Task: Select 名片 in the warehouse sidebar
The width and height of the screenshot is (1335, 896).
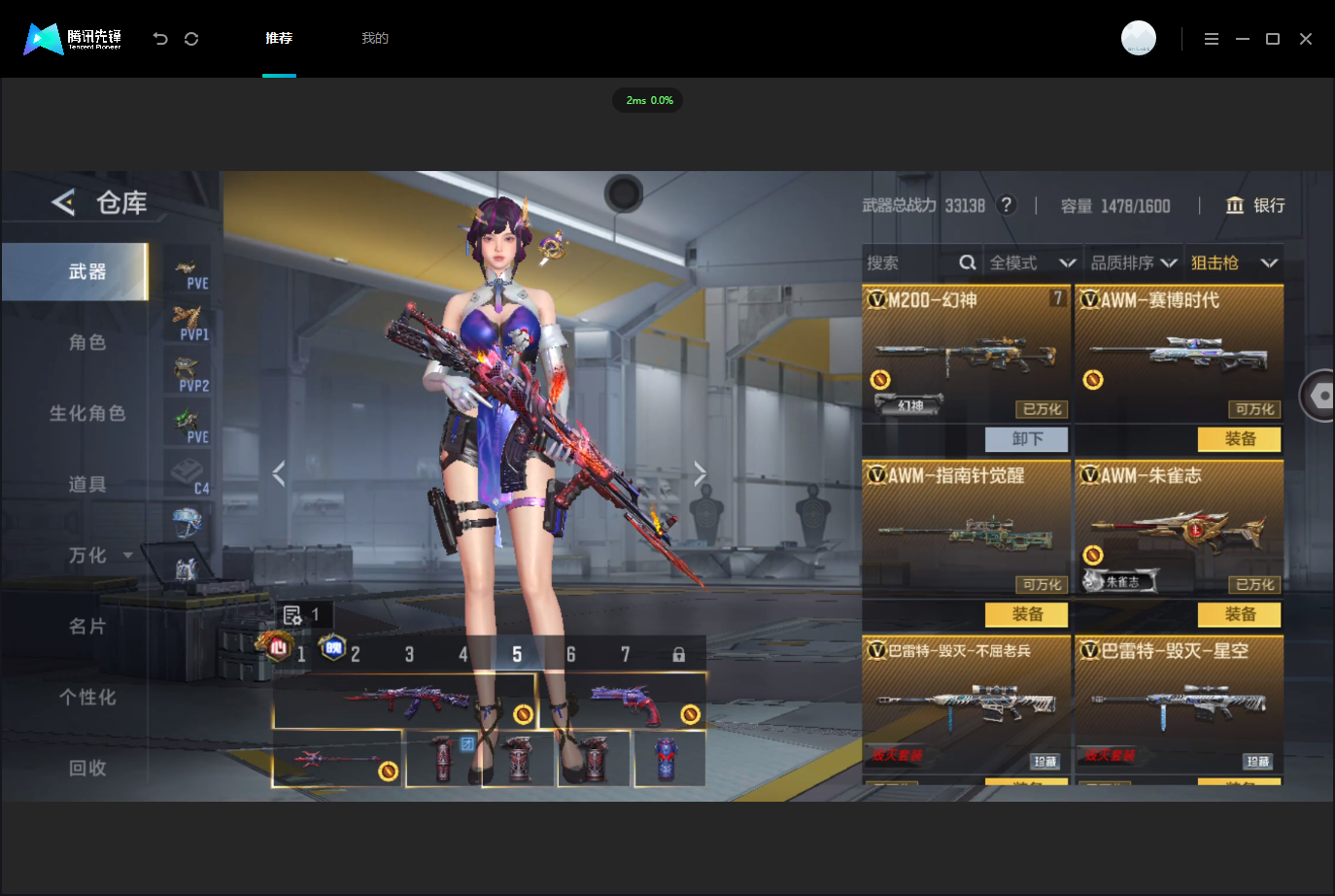Action: [87, 626]
